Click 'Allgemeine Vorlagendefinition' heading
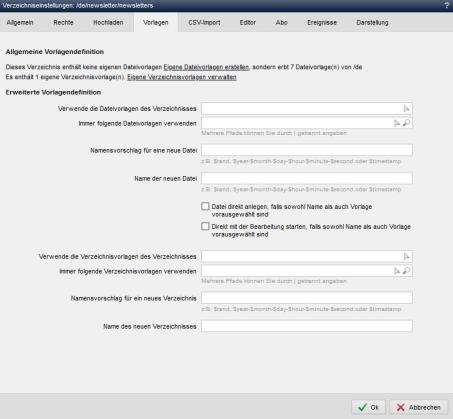This screenshot has width=453, height=419. [x=55, y=52]
